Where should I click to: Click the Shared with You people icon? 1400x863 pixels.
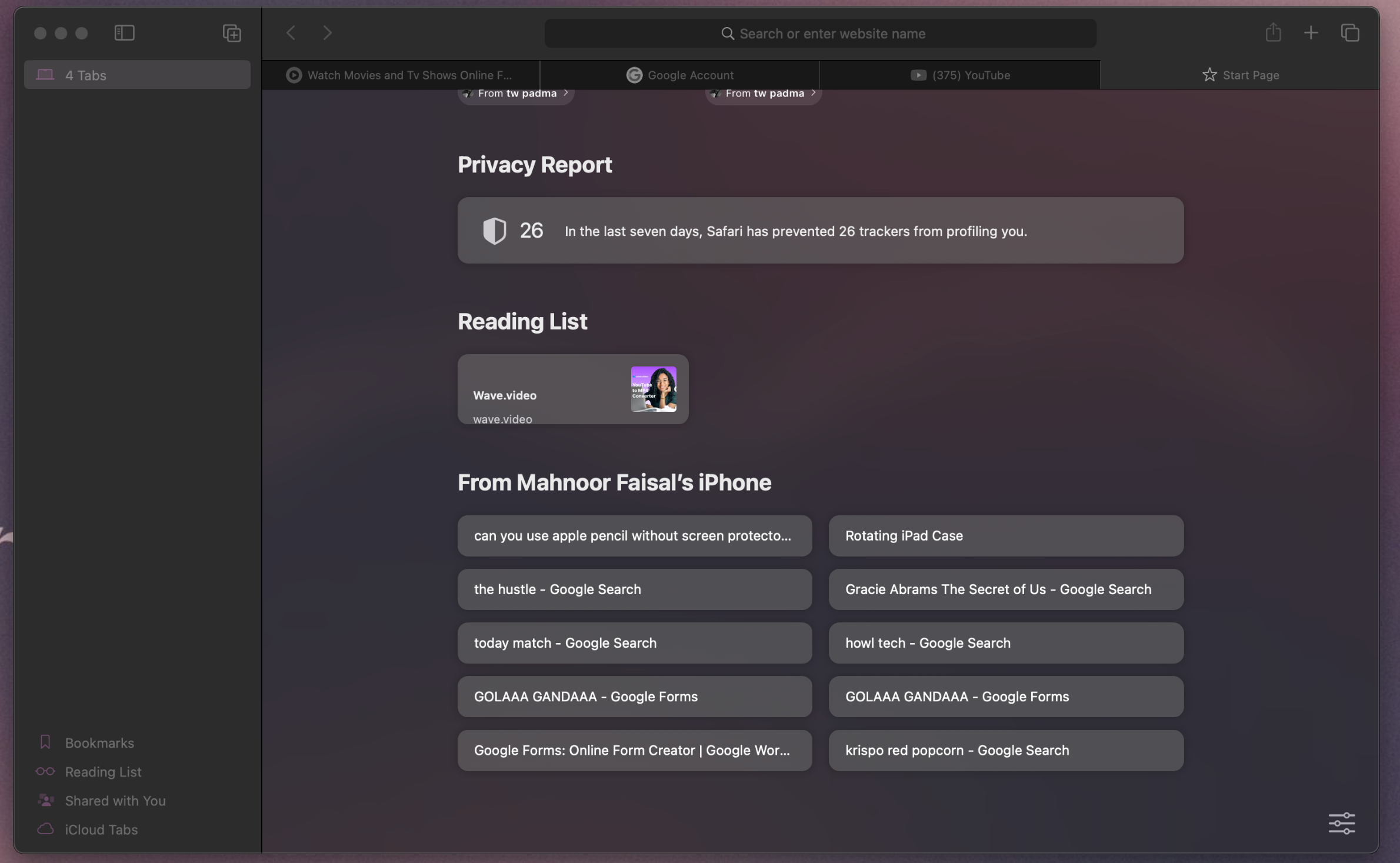pos(45,800)
